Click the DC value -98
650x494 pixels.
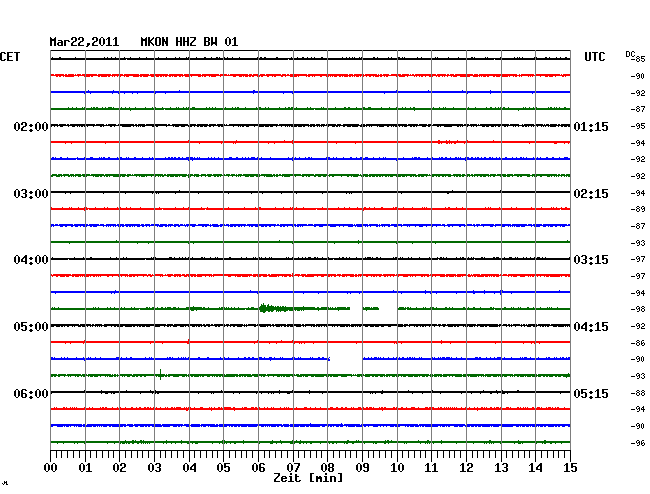coord(638,309)
